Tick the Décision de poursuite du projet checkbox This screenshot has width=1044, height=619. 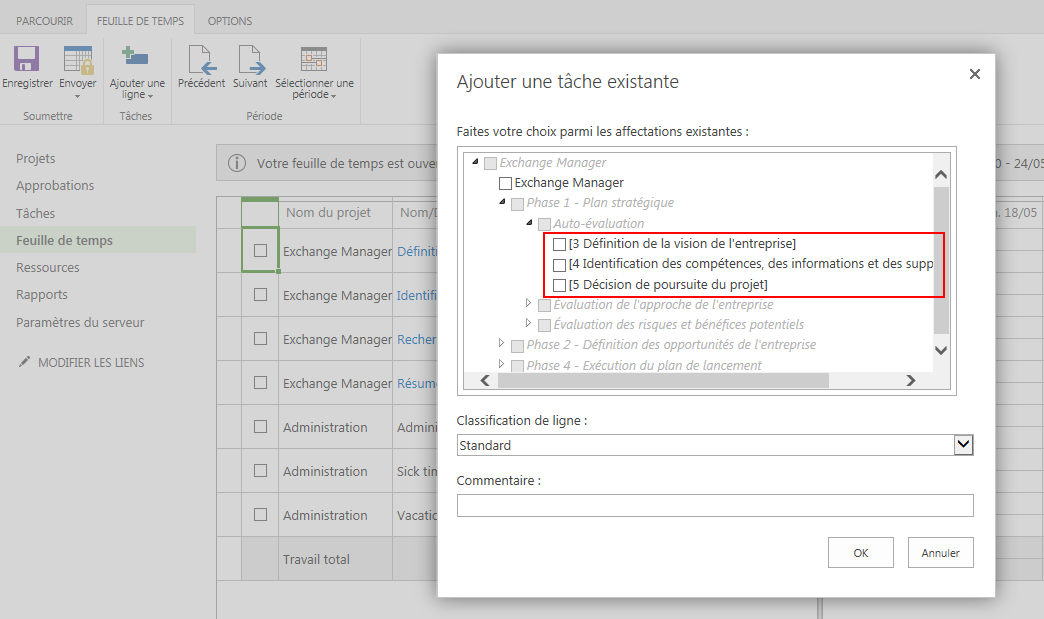click(x=559, y=286)
